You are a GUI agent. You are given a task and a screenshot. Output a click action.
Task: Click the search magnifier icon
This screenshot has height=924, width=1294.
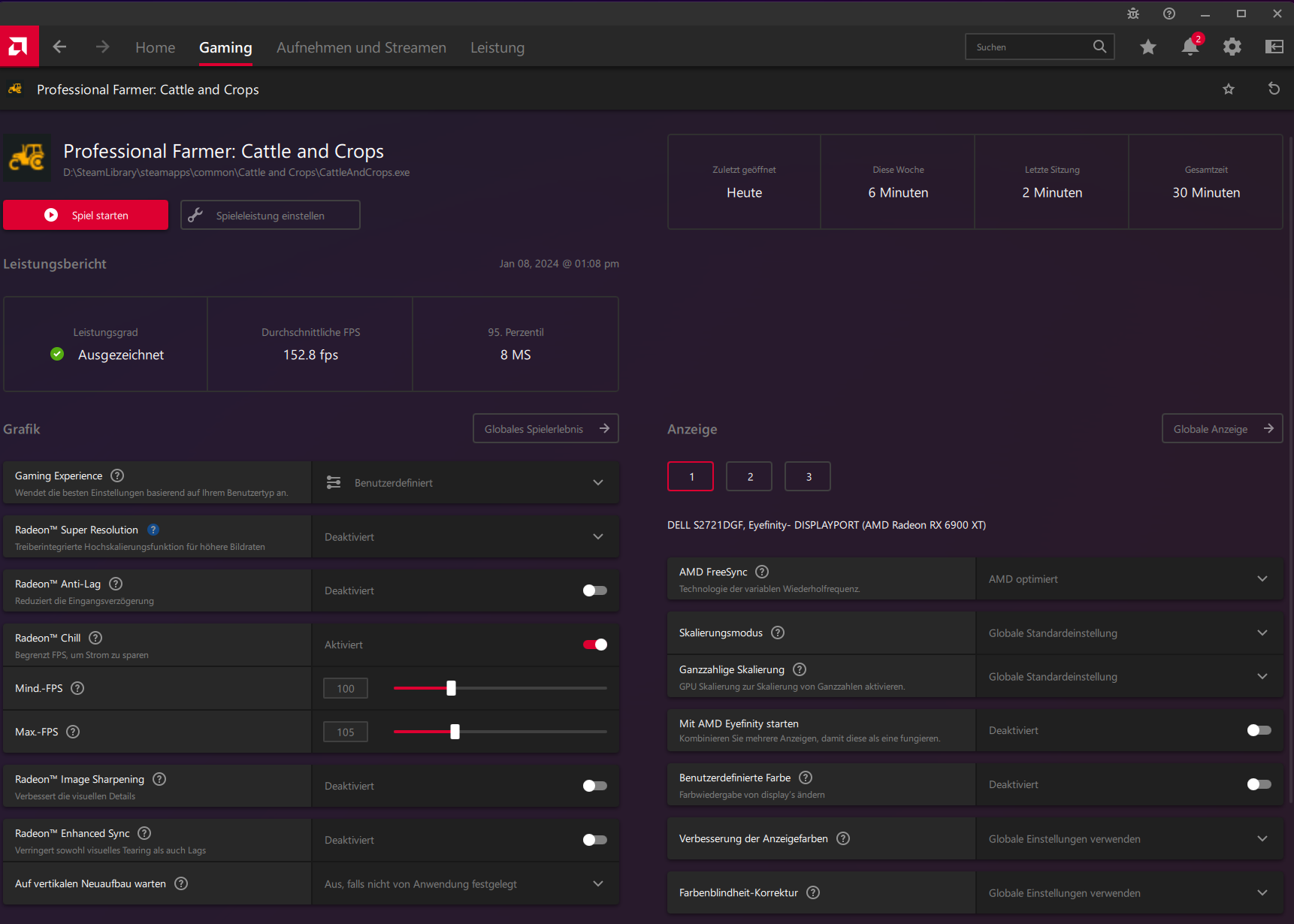pos(1099,47)
